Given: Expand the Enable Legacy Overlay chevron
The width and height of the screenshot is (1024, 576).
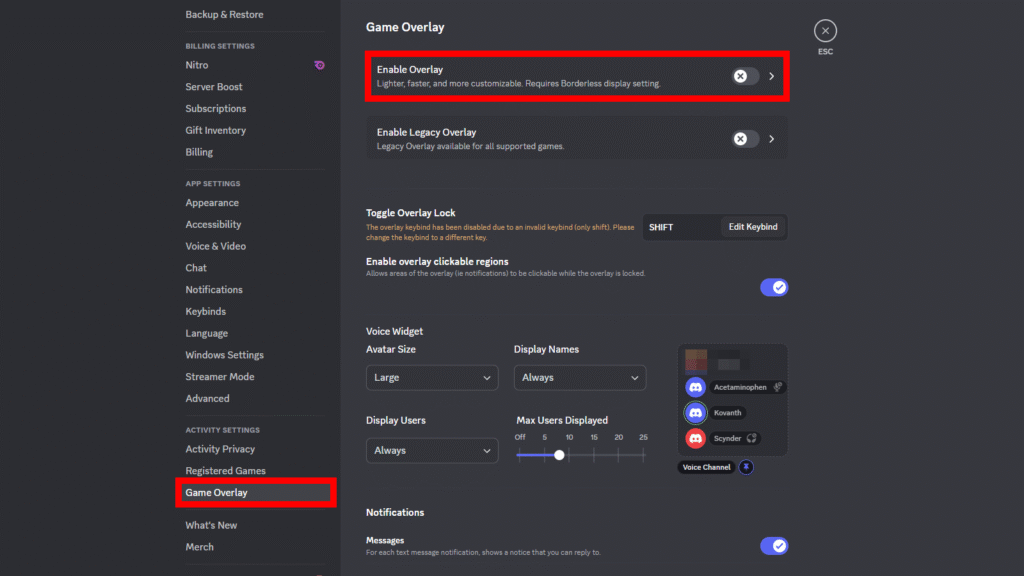Looking at the screenshot, I should pyautogui.click(x=772, y=139).
